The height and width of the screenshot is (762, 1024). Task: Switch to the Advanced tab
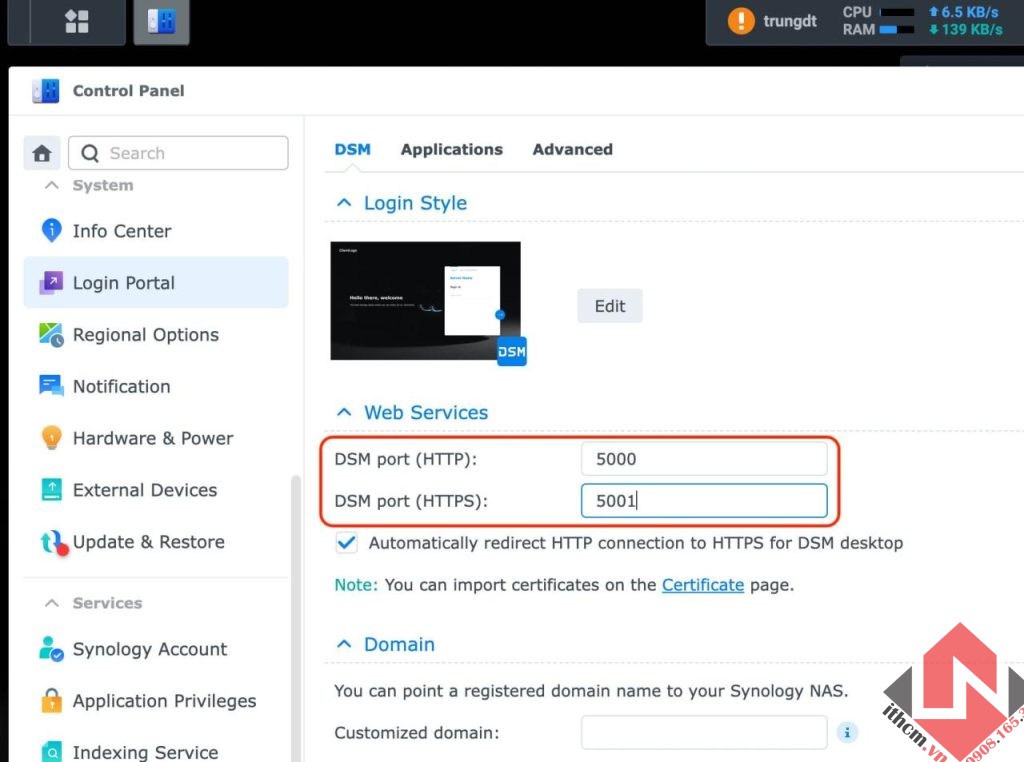click(572, 149)
